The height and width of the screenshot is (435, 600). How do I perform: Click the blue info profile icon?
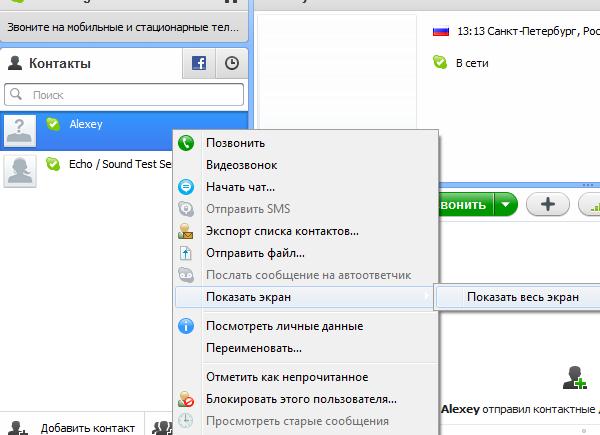[186, 326]
